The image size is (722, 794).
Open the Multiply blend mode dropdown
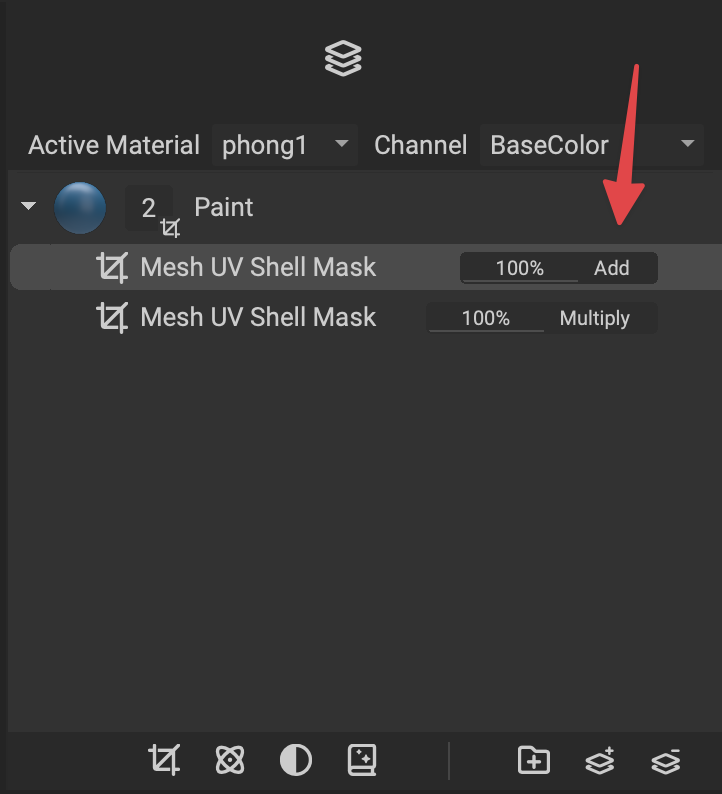point(595,319)
